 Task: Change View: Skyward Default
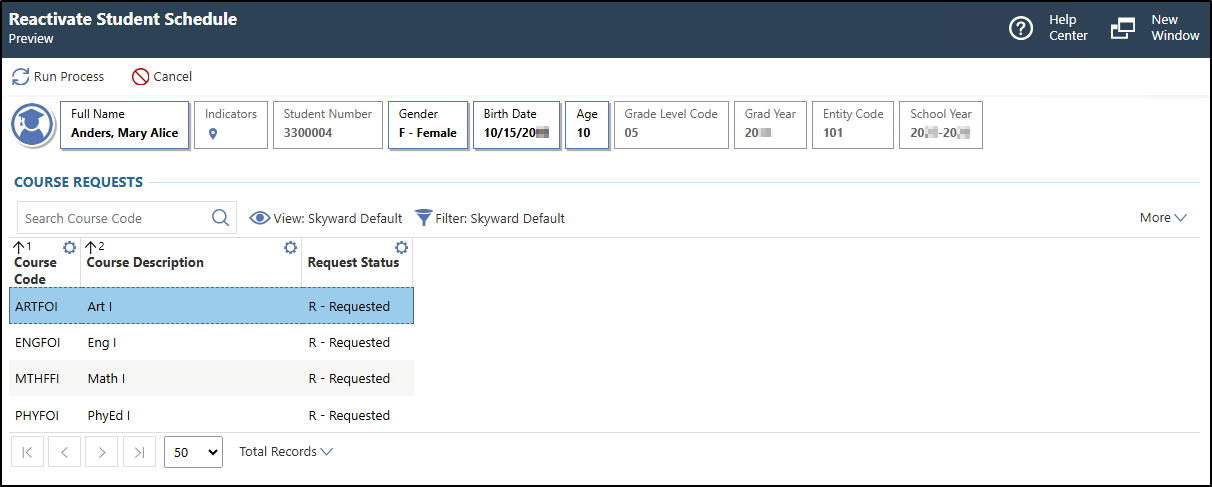pyautogui.click(x=326, y=218)
